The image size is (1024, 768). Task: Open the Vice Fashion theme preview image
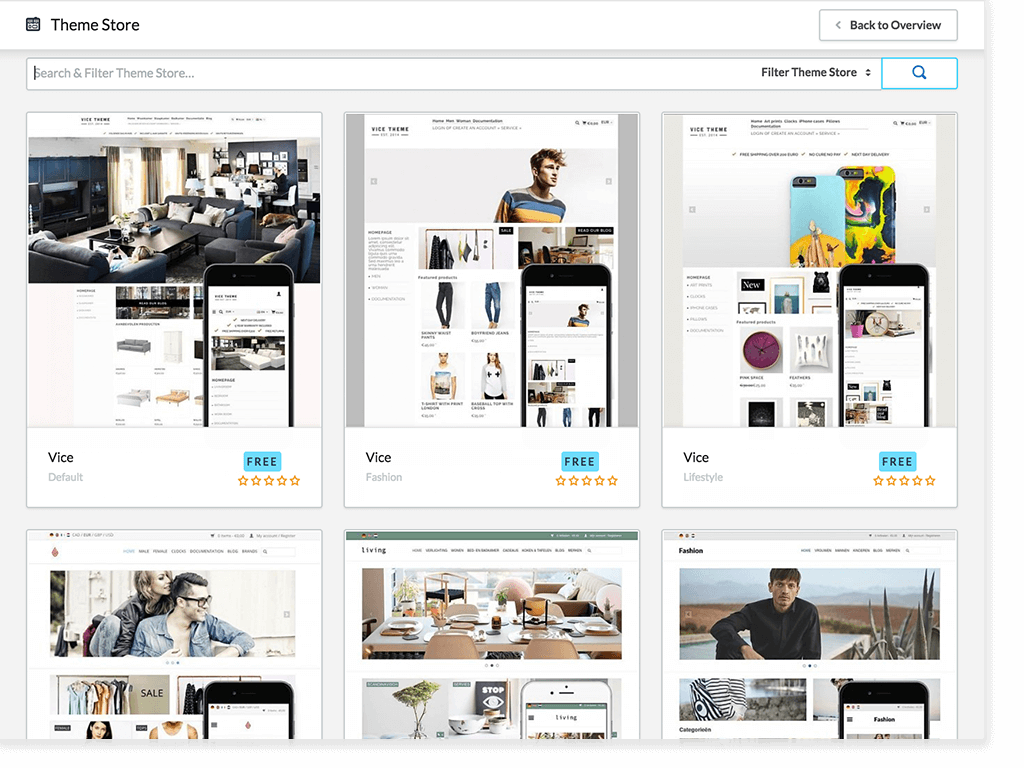click(x=492, y=270)
